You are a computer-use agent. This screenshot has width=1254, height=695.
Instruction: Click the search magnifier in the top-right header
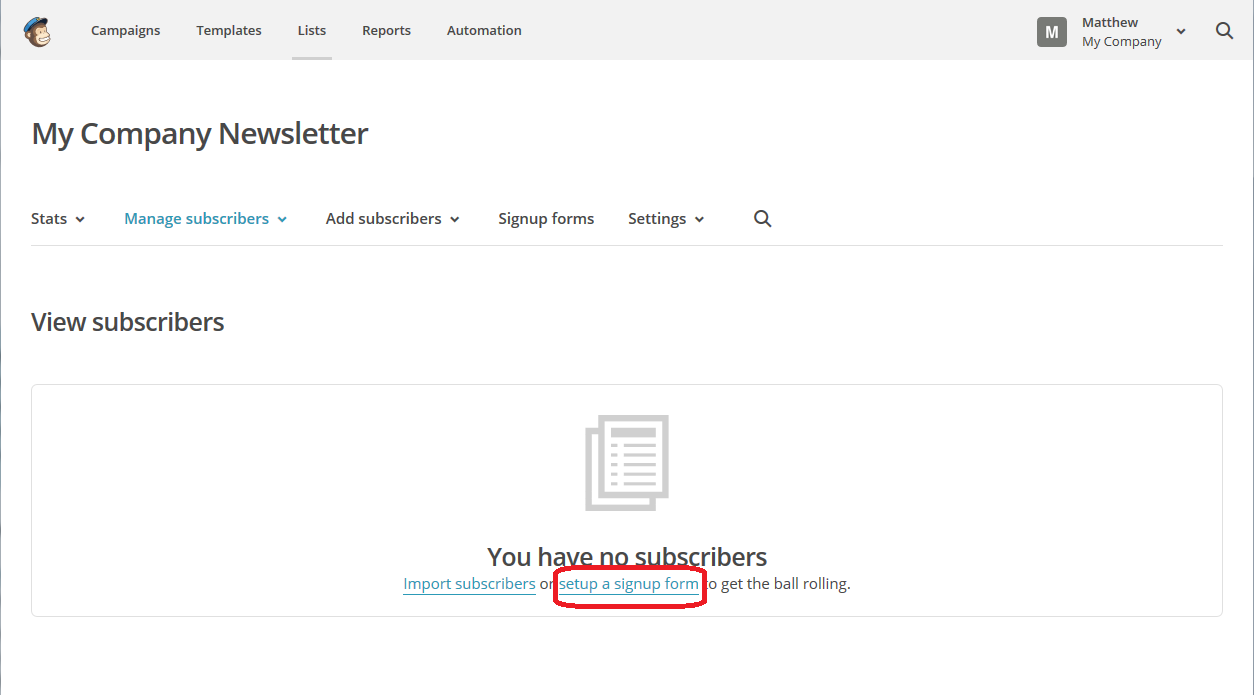coord(1224,31)
